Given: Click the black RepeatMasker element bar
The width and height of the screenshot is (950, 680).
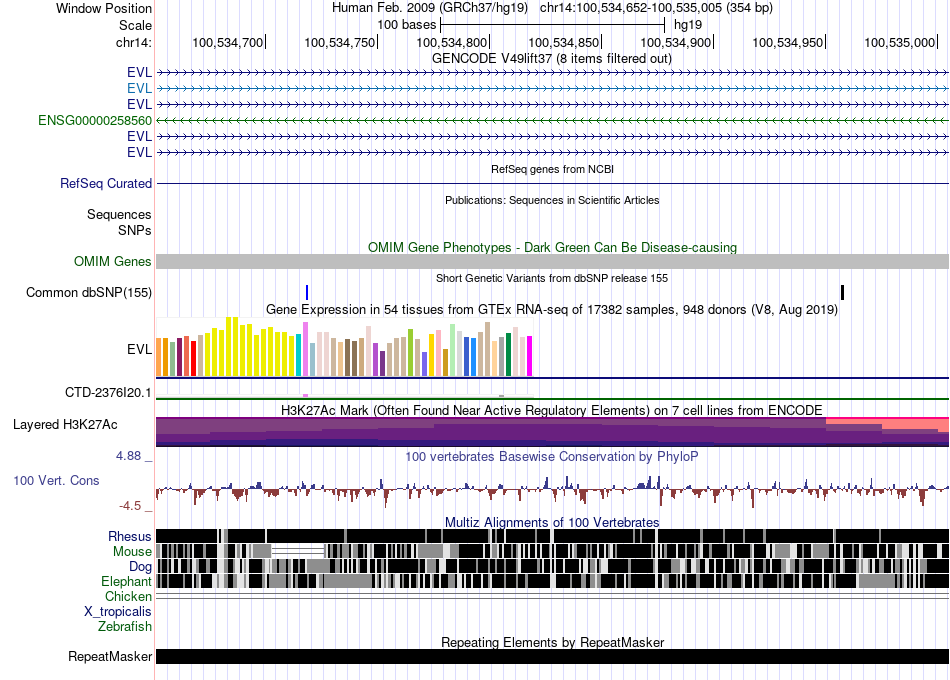Looking at the screenshot, I should [x=552, y=657].
